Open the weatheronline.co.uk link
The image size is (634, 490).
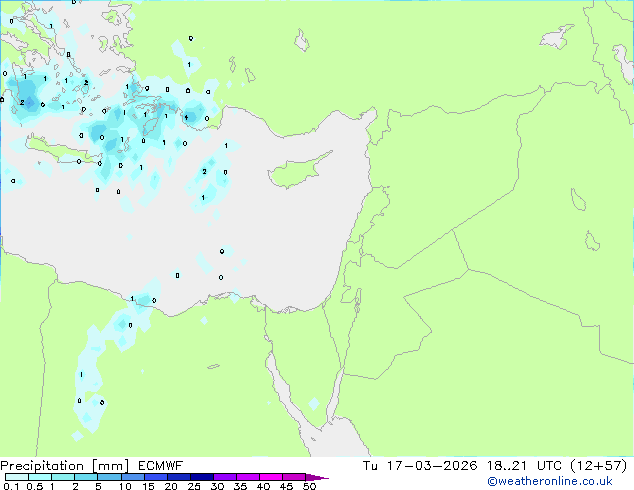pos(550,481)
